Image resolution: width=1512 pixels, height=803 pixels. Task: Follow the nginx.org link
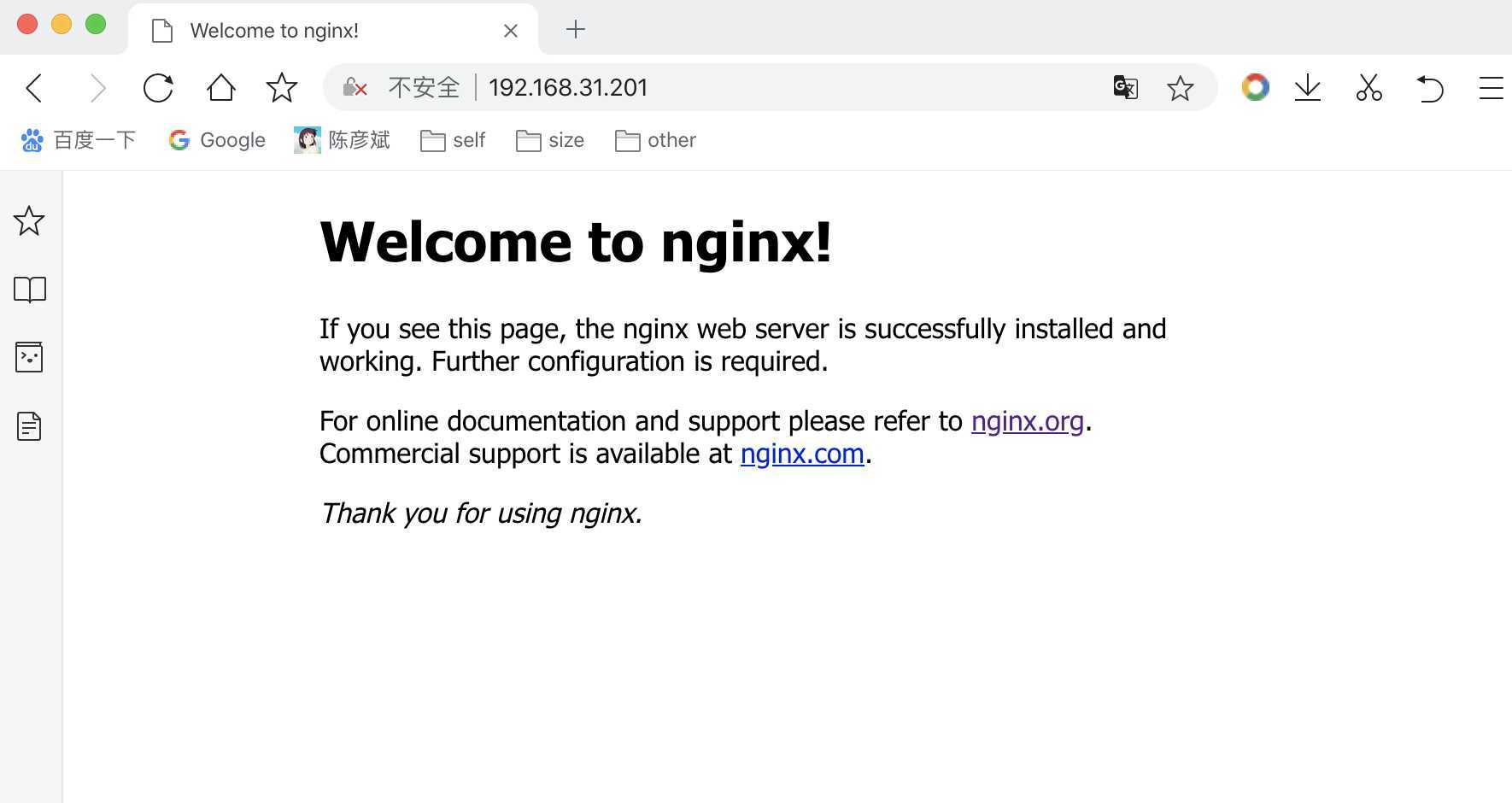tap(1027, 421)
